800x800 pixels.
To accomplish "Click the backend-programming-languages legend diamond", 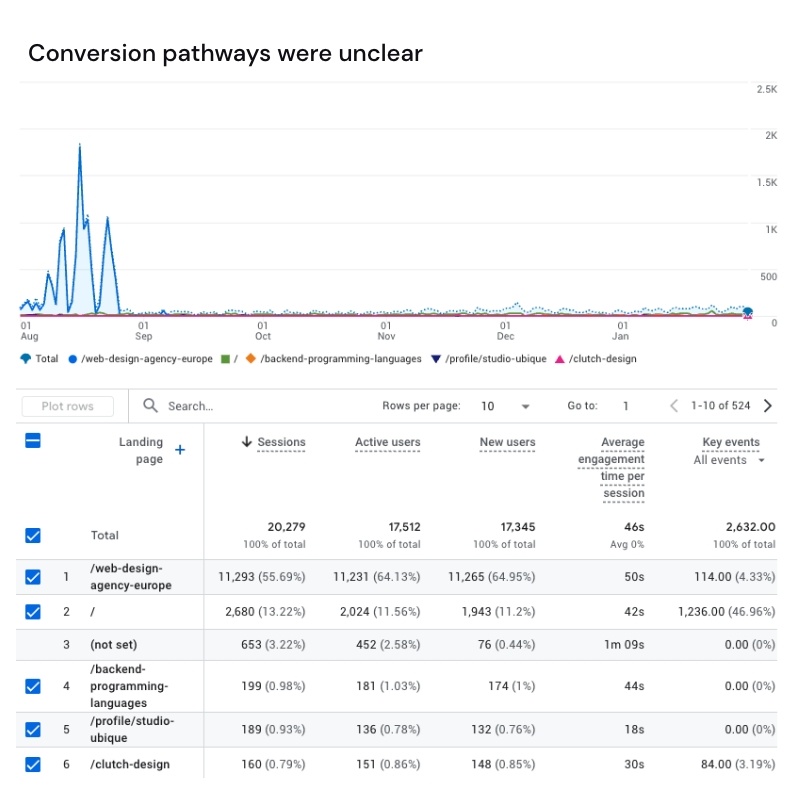I will pos(250,359).
